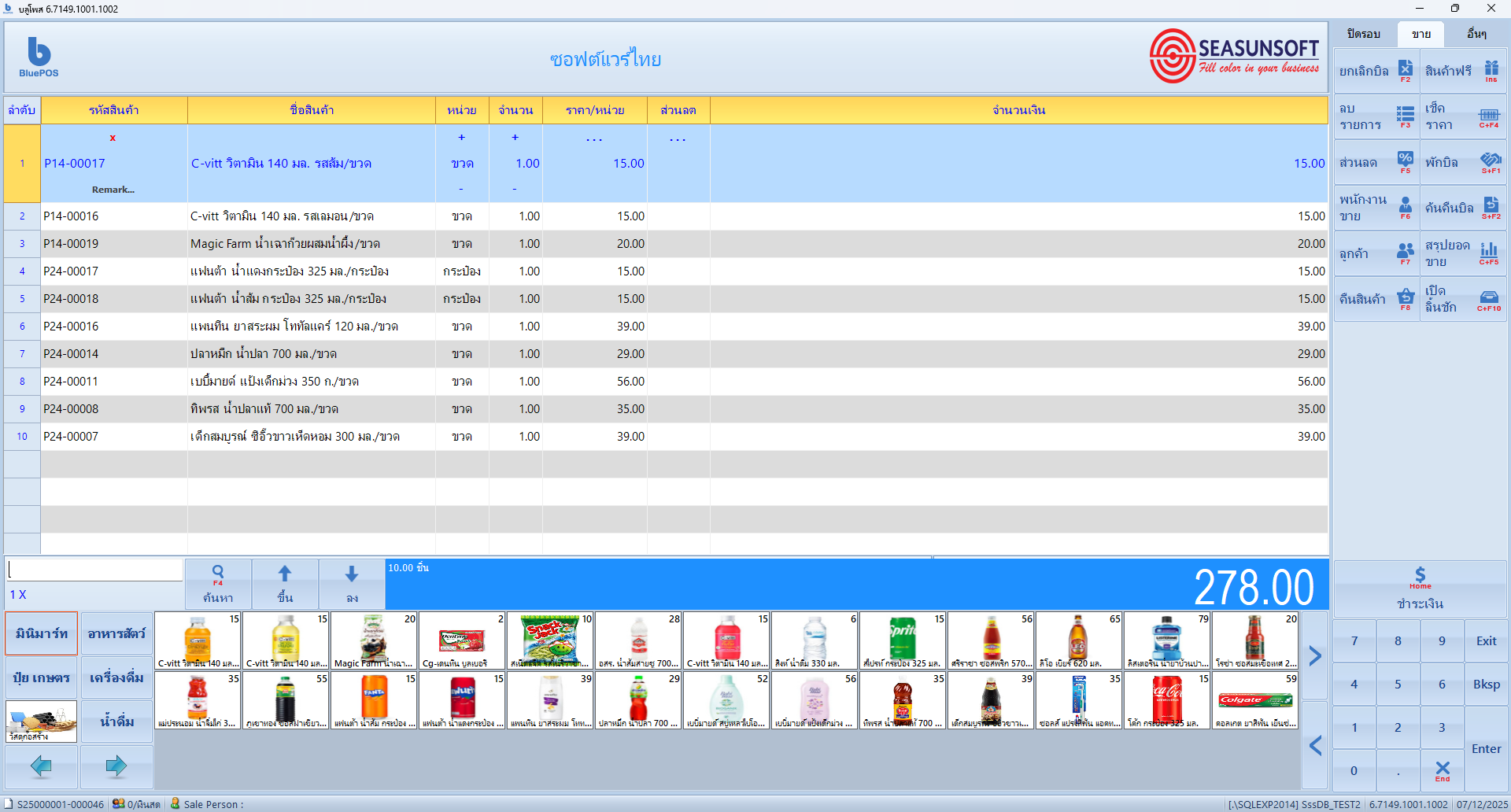Screen dimensions: 1511x812
Task: Hold the current bill with พักบิล
Action: [1462, 162]
